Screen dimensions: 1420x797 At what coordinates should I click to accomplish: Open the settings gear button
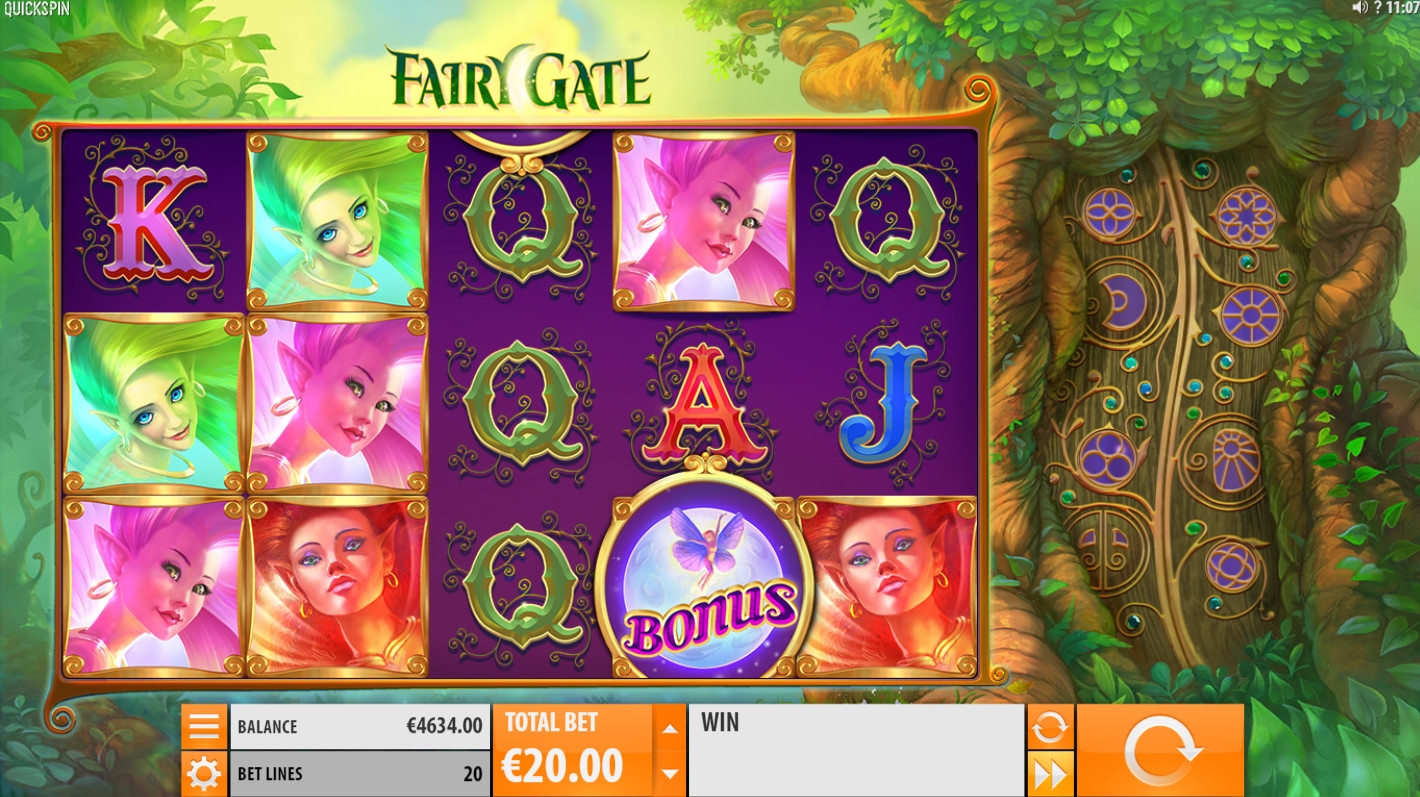pos(204,774)
